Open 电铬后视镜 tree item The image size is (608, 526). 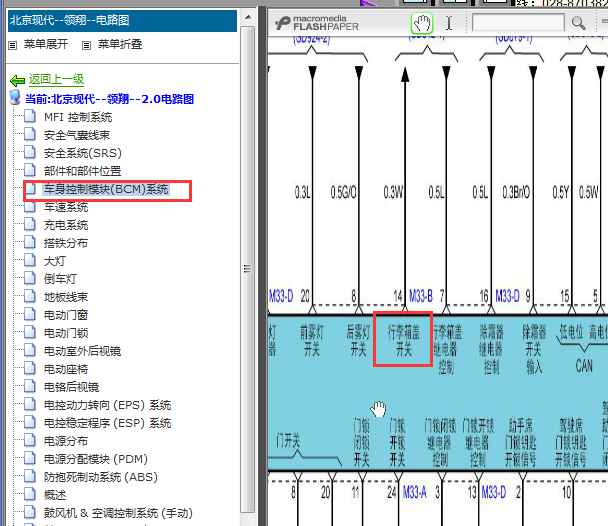click(x=71, y=387)
